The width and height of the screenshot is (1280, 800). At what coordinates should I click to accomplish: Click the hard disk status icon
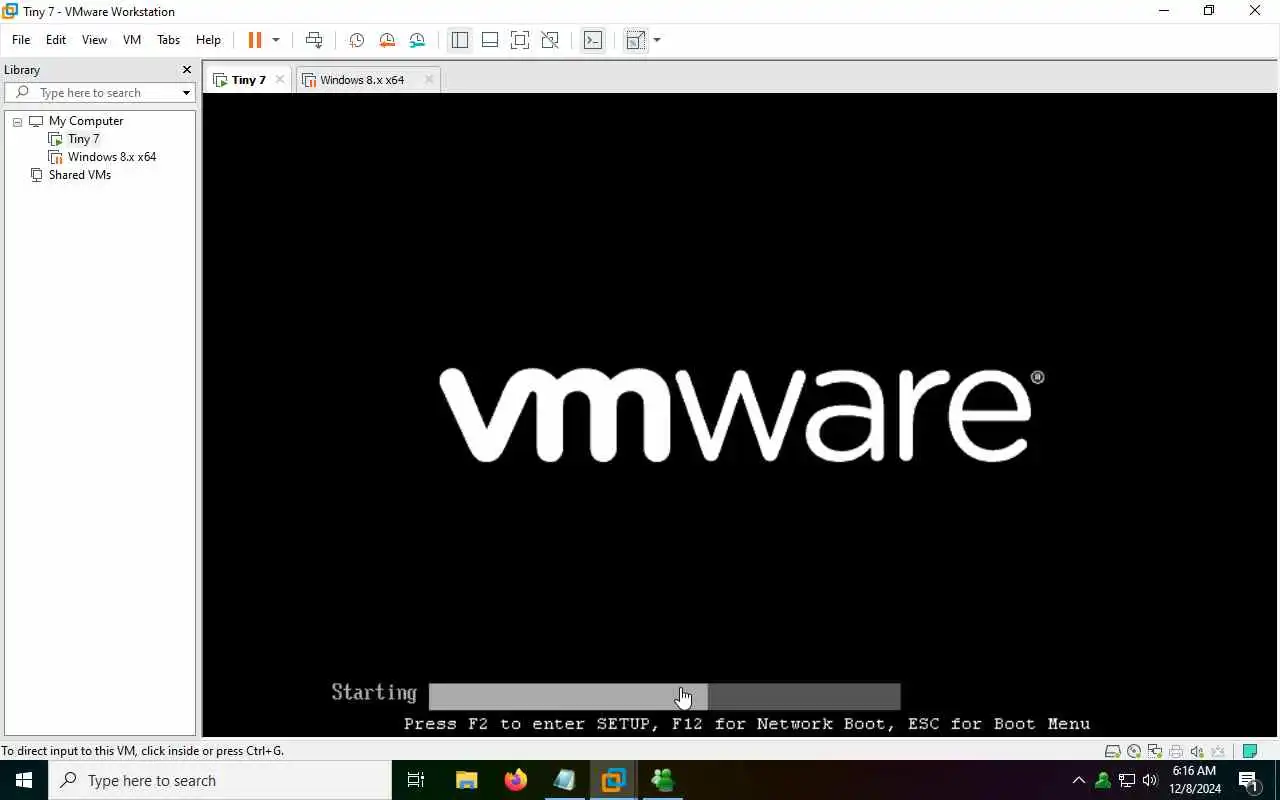click(1112, 751)
